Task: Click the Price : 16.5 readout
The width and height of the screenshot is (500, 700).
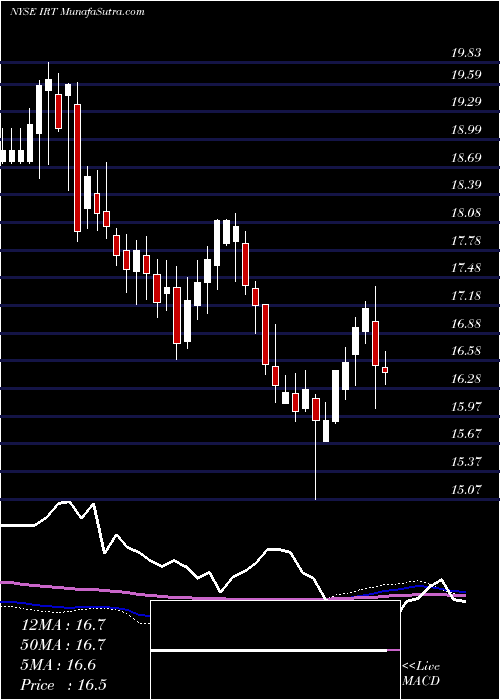Action: point(63,685)
